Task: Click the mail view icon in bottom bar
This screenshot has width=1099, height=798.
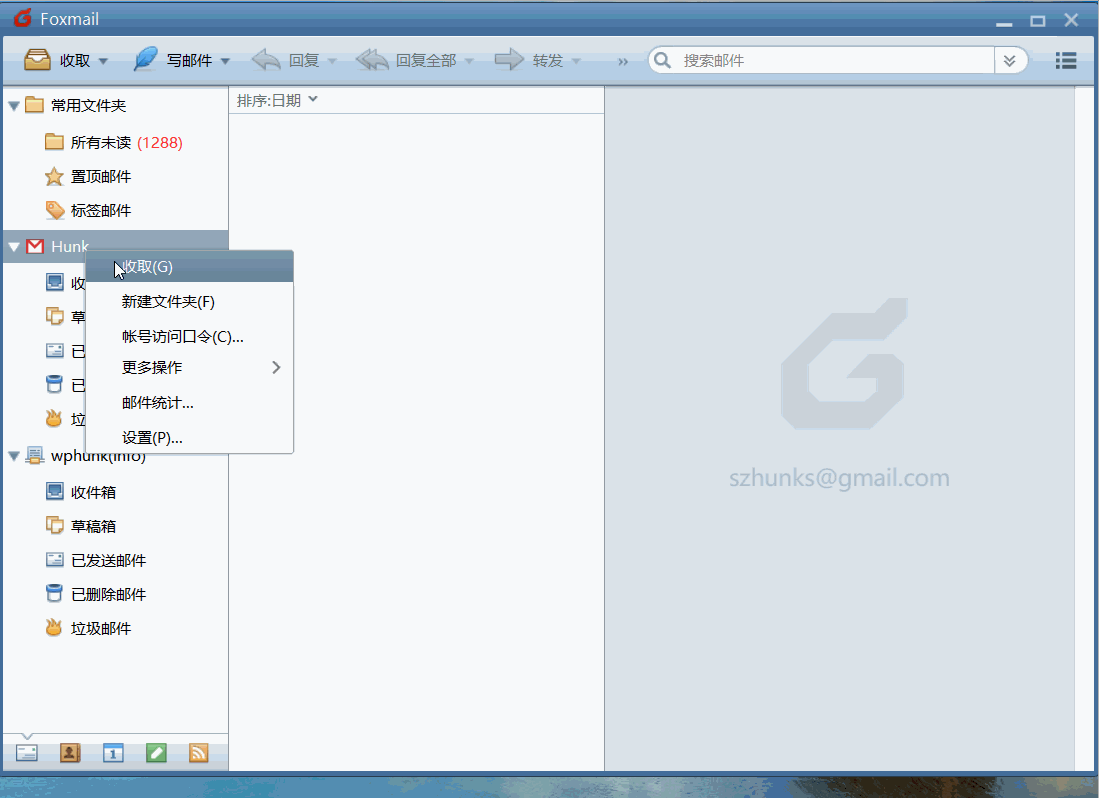Action: click(x=27, y=753)
